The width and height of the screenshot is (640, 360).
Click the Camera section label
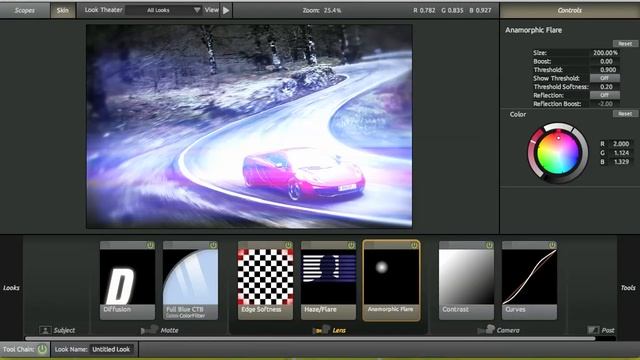(508, 330)
